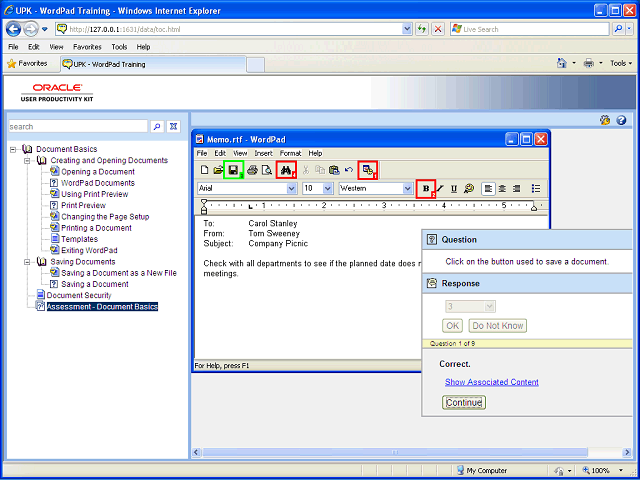Open the WordPad Format menu
This screenshot has height=480, width=640.
pos(290,153)
